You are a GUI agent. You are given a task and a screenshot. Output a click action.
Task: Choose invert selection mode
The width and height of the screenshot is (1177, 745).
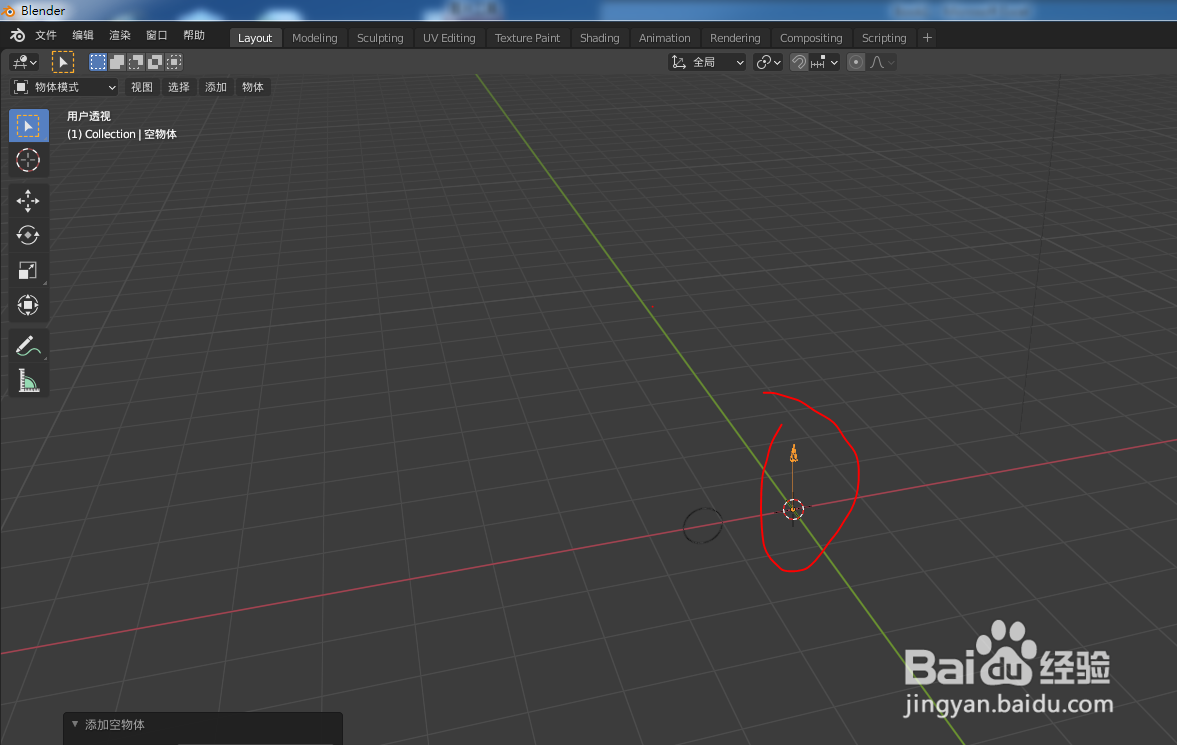point(155,62)
